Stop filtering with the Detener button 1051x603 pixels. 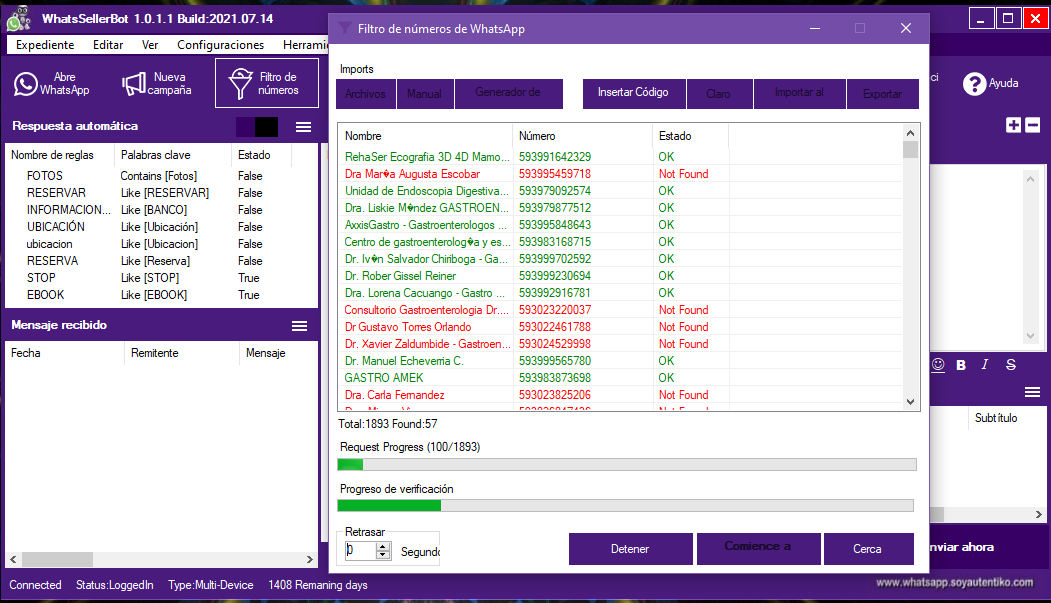pos(630,549)
